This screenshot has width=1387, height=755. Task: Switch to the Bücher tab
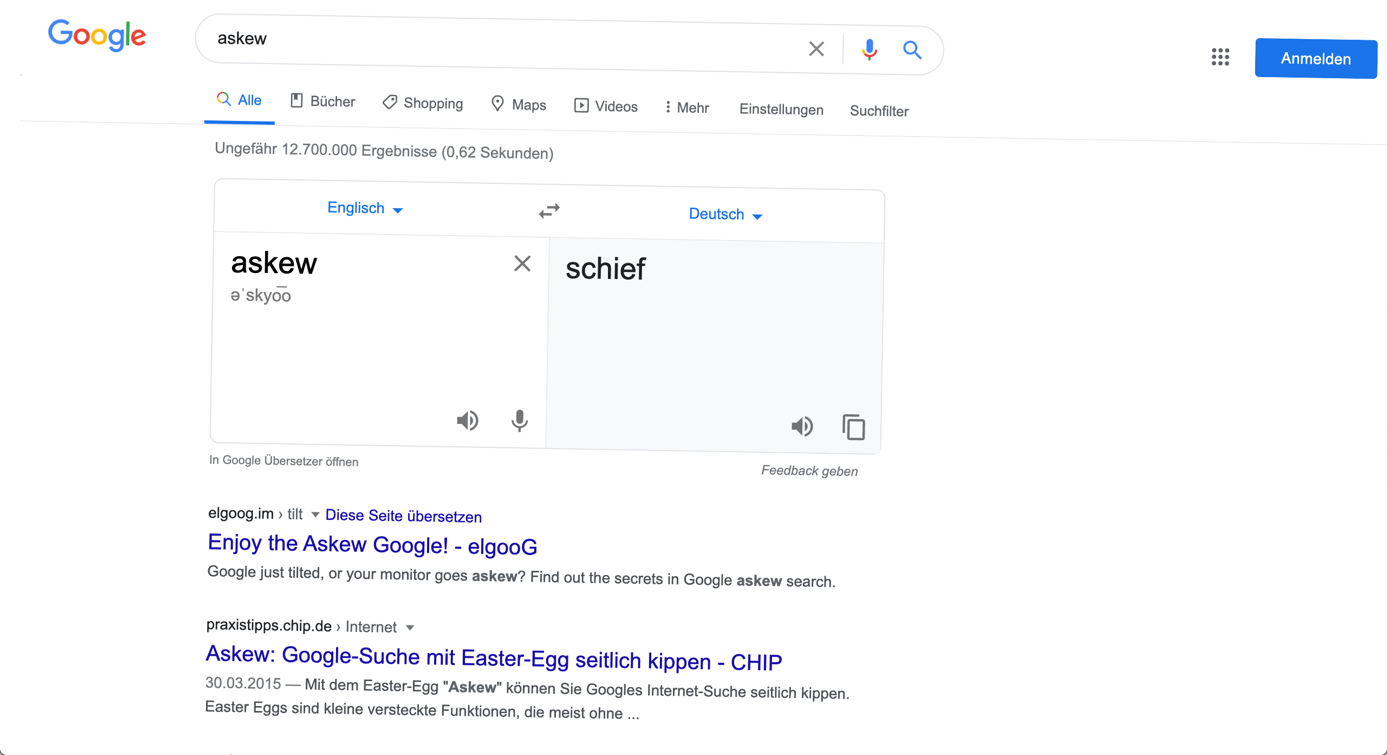322,101
